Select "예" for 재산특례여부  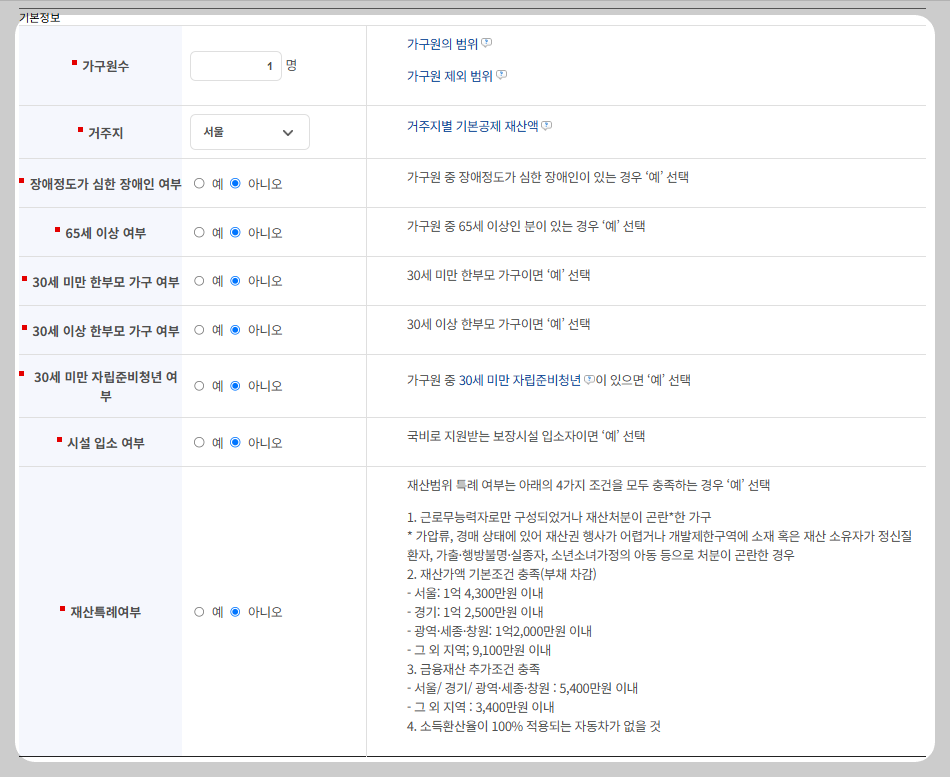tap(198, 612)
